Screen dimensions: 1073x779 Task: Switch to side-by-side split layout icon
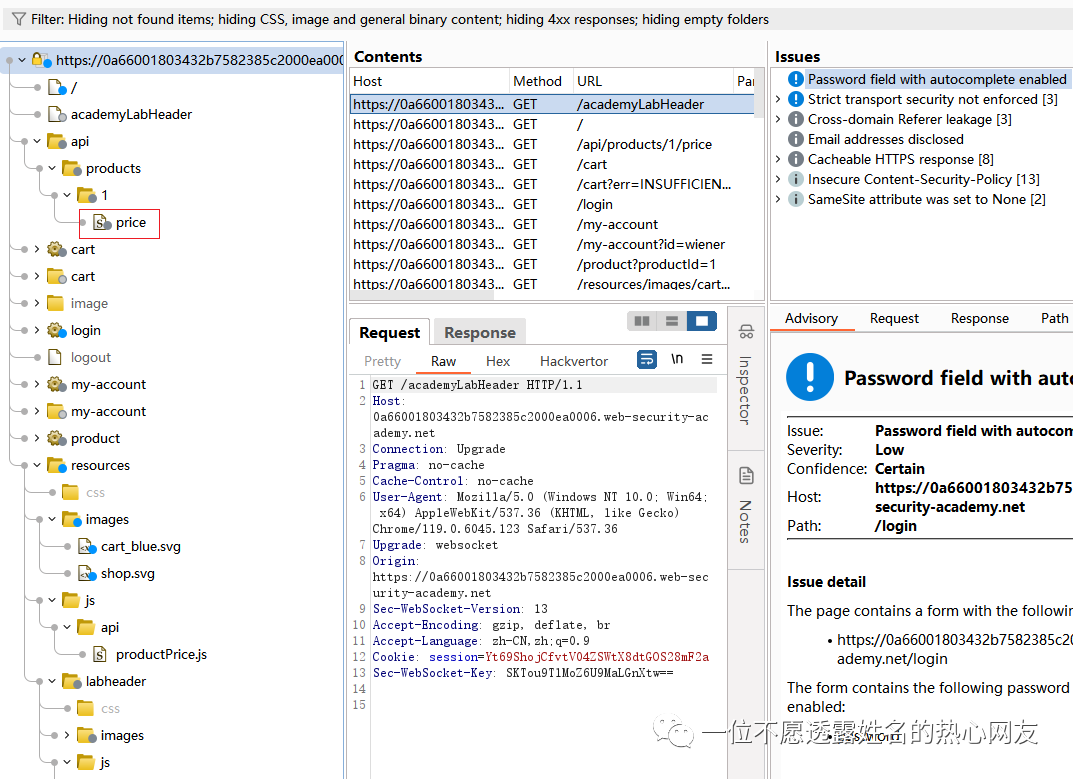642,321
